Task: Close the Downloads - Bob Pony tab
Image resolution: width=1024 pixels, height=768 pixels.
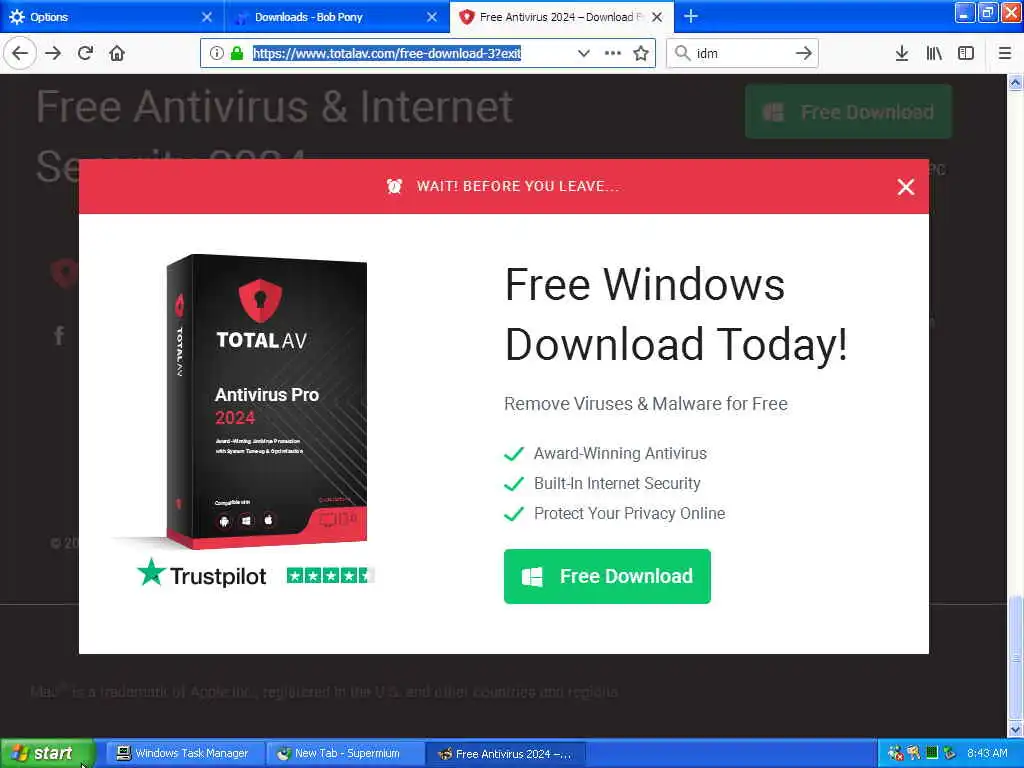Action: [x=432, y=17]
